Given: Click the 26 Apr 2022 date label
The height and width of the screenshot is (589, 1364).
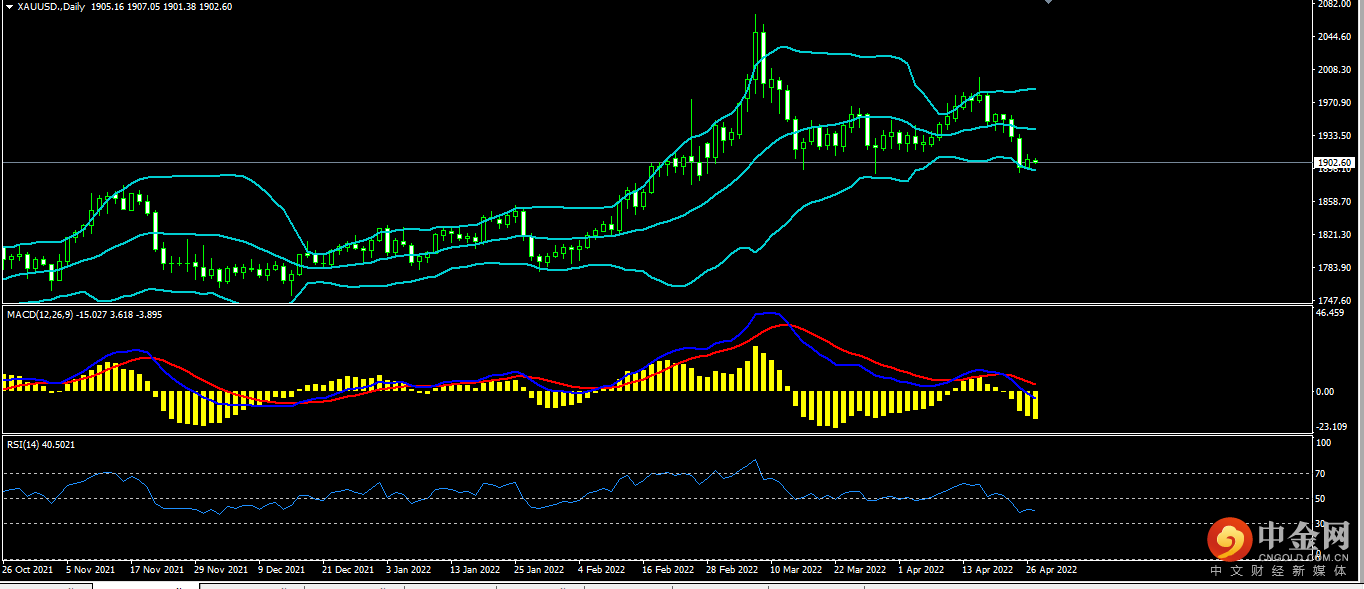Looking at the screenshot, I should pos(1051,570).
